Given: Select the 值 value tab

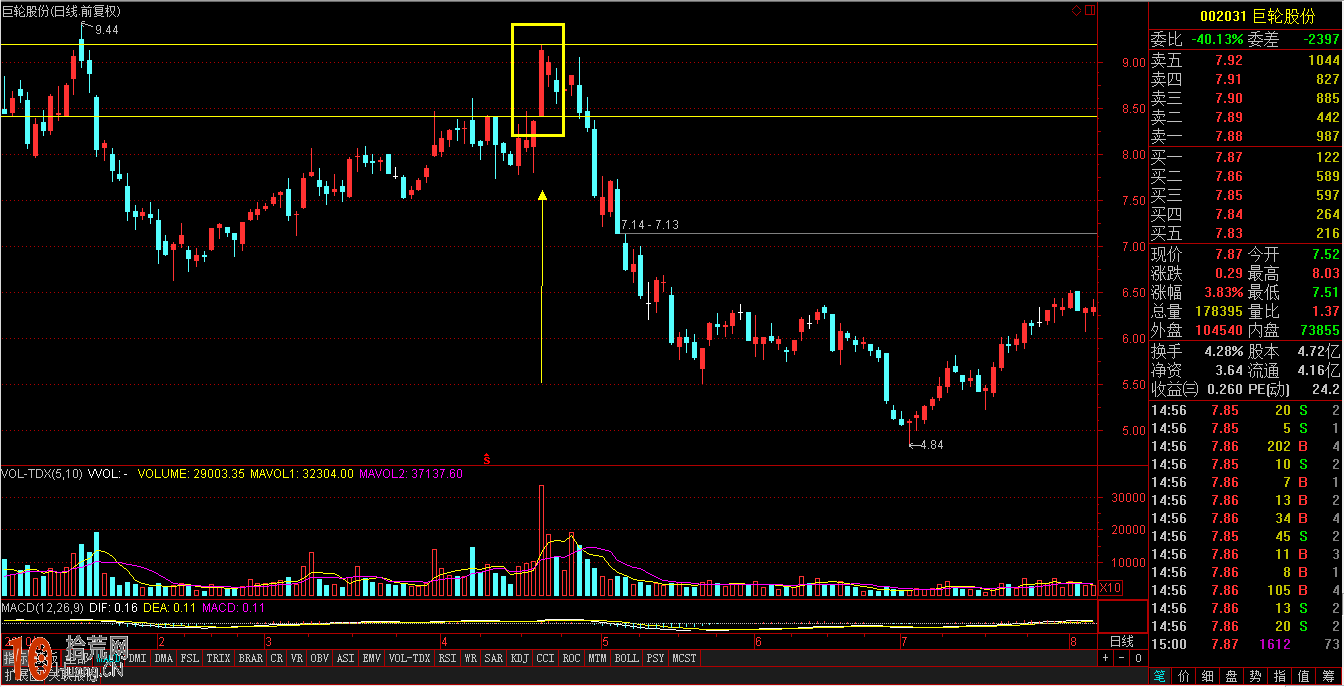Looking at the screenshot, I should 1304,676.
